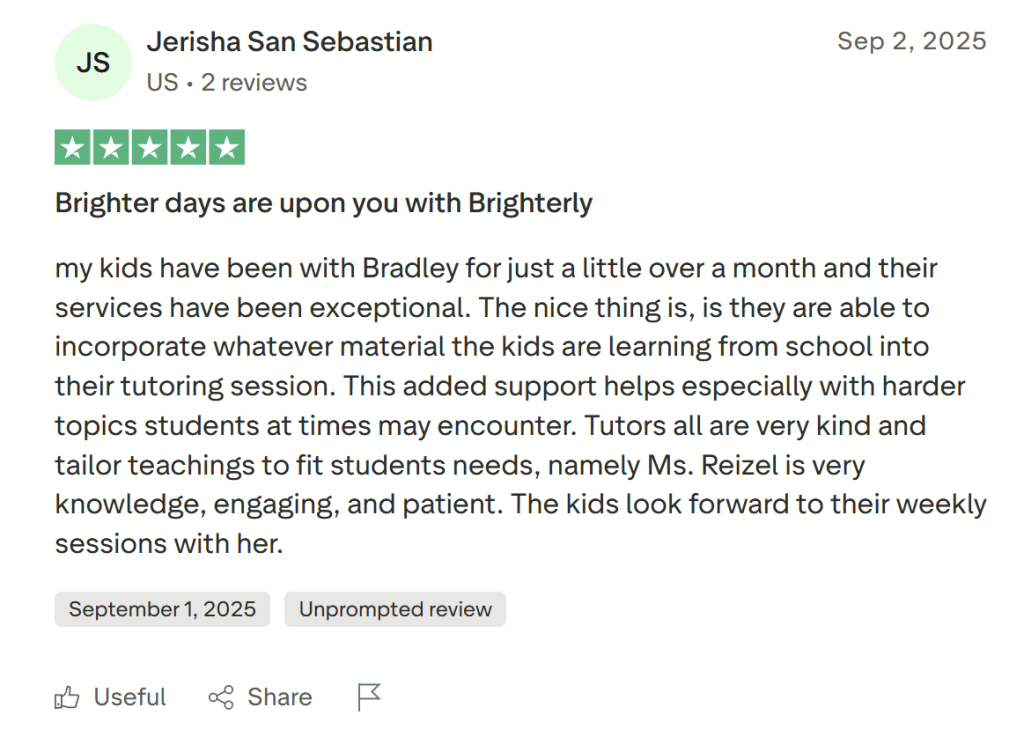Click the thumbs-up Useful icon
Image resolution: width=1024 pixels, height=744 pixels.
tap(67, 697)
